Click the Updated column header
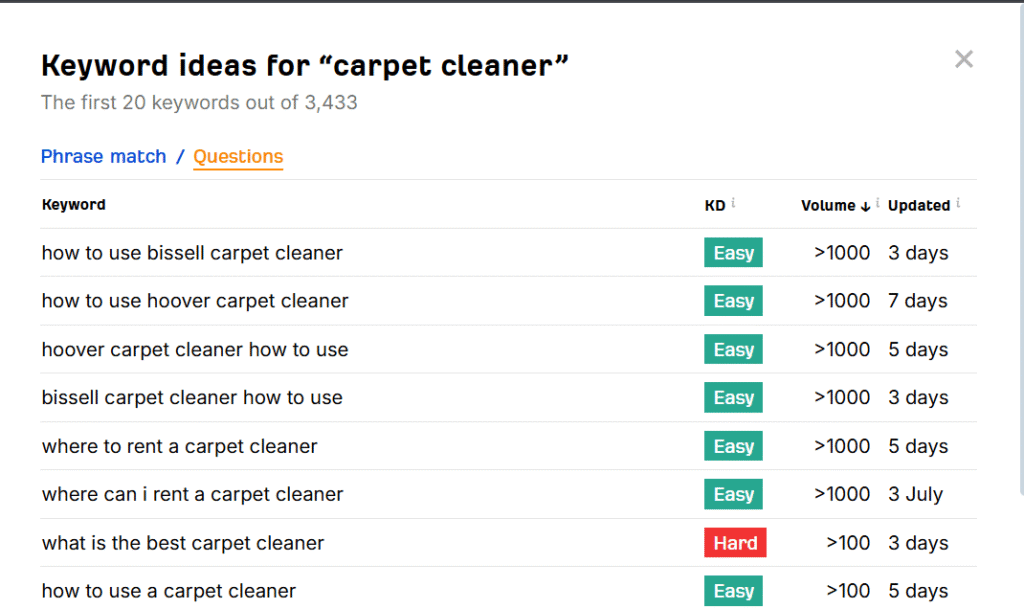The image size is (1024, 609). click(x=918, y=206)
